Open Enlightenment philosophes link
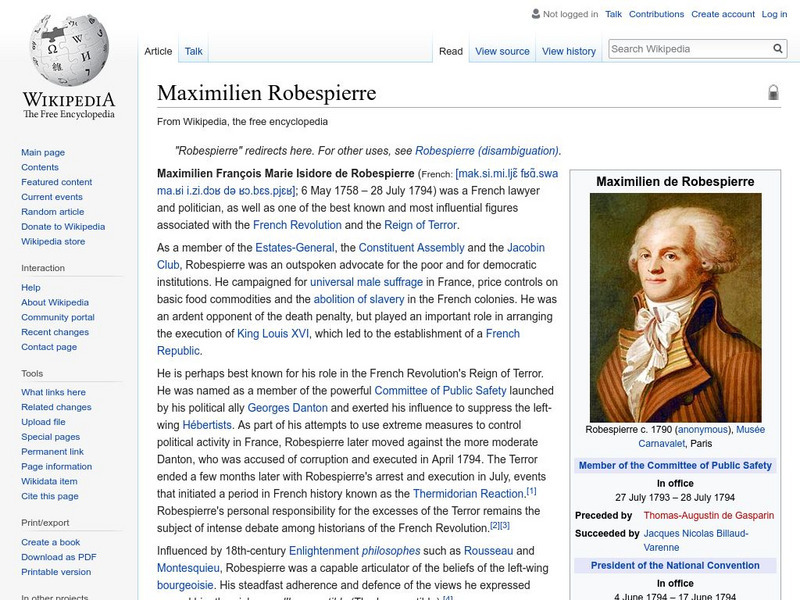Viewport: 800px width, 600px height. click(355, 551)
